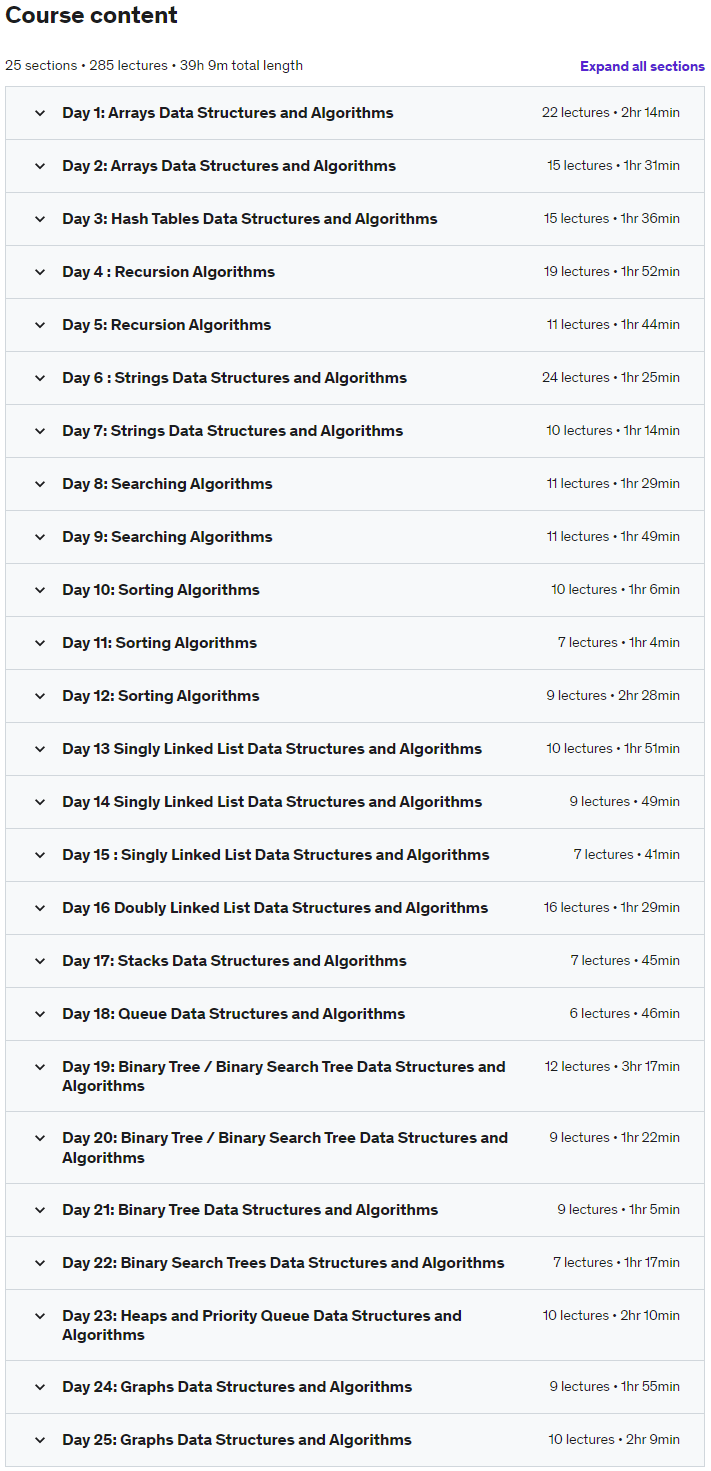Toggle chevron for Day 17: Stacks

40,961
